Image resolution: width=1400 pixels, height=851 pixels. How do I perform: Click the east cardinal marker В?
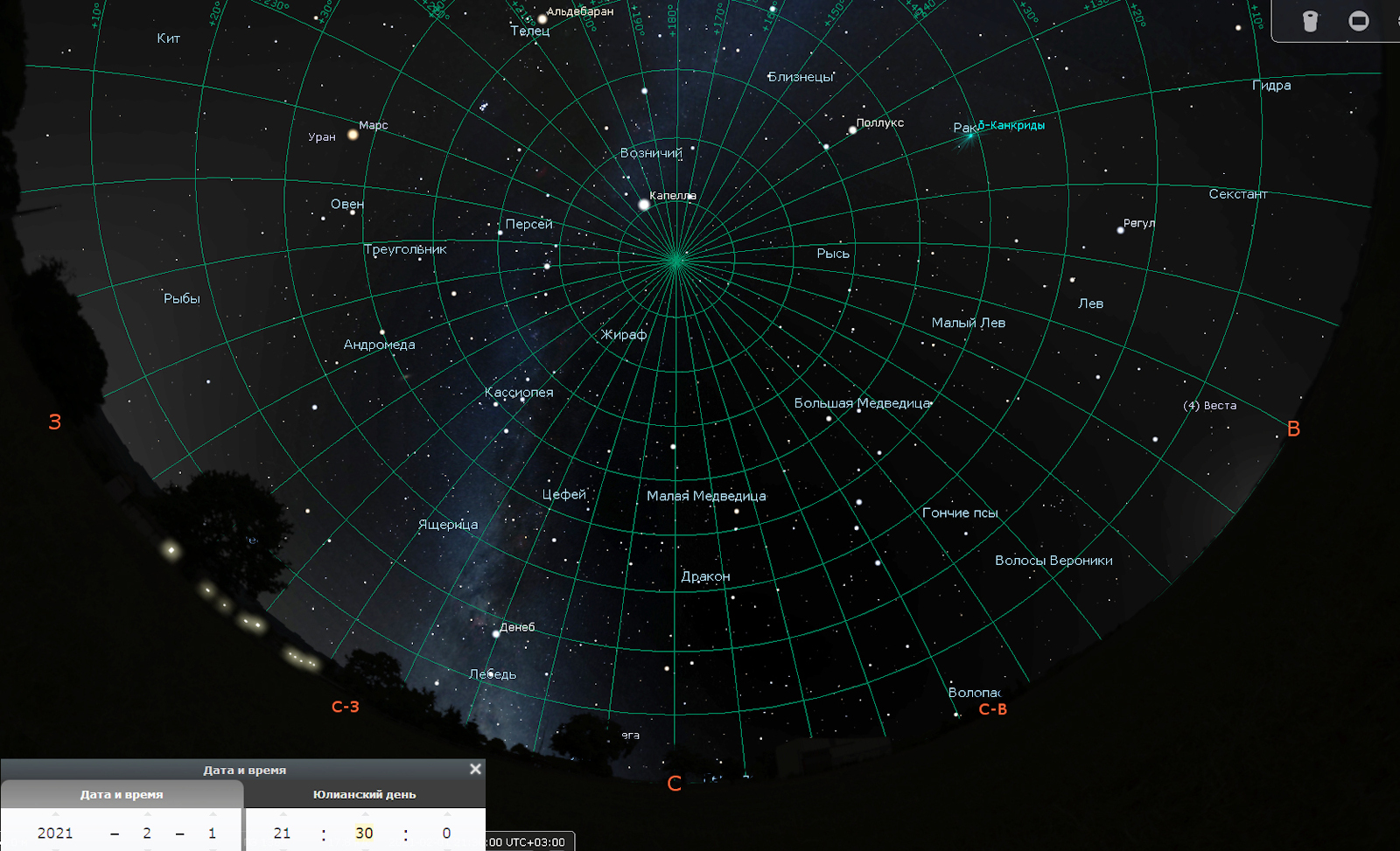point(1293,429)
